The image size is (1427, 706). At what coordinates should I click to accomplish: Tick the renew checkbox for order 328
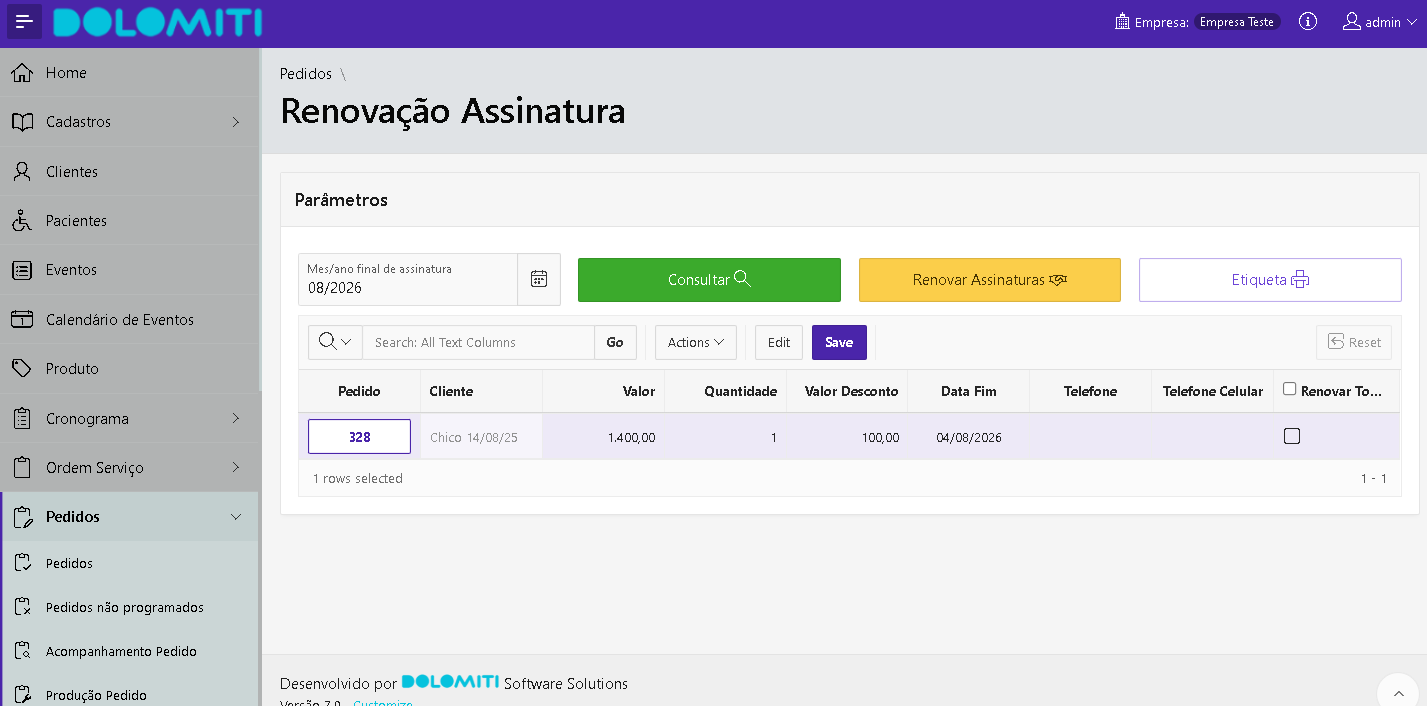click(1292, 436)
